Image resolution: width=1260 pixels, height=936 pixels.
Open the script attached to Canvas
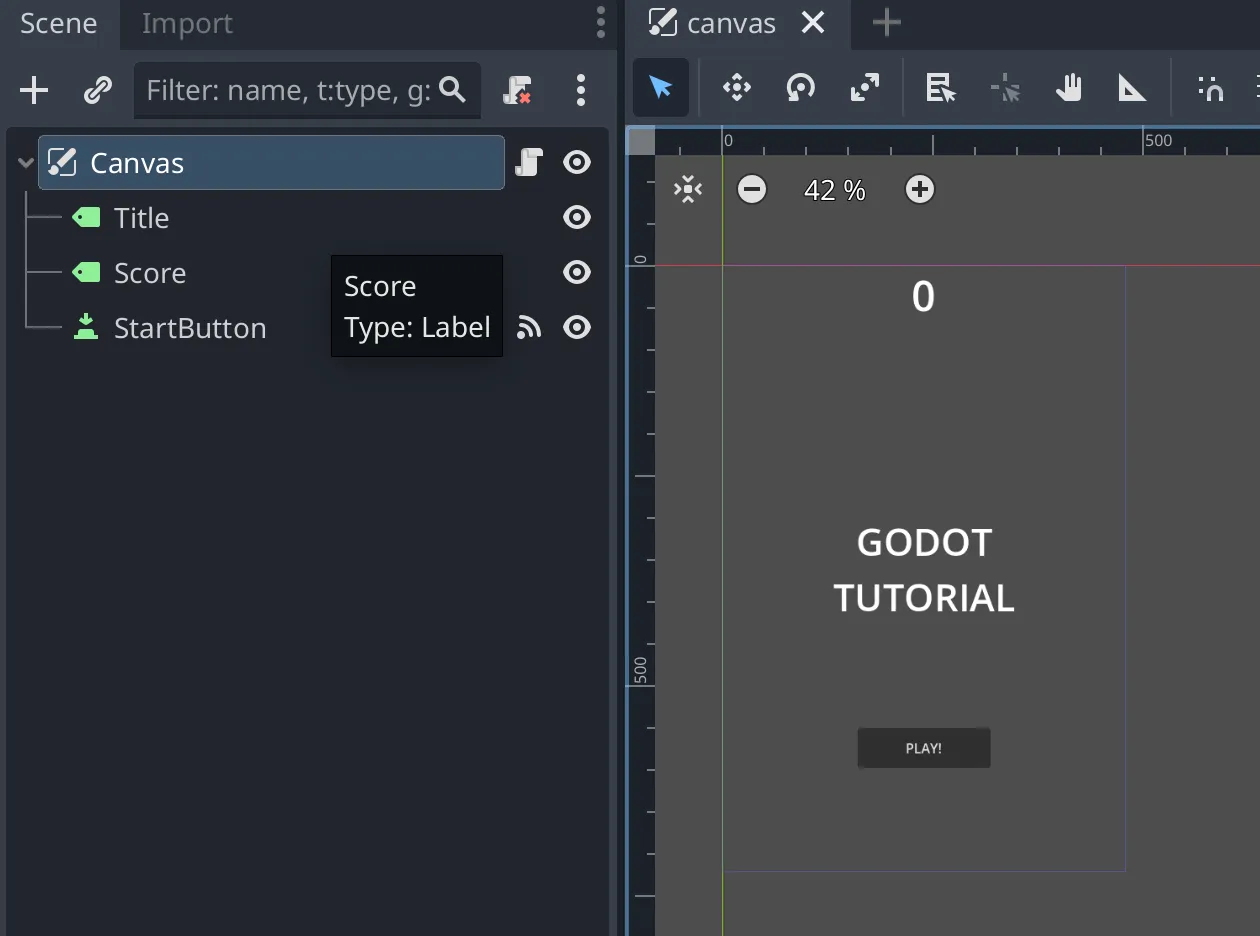pos(528,162)
